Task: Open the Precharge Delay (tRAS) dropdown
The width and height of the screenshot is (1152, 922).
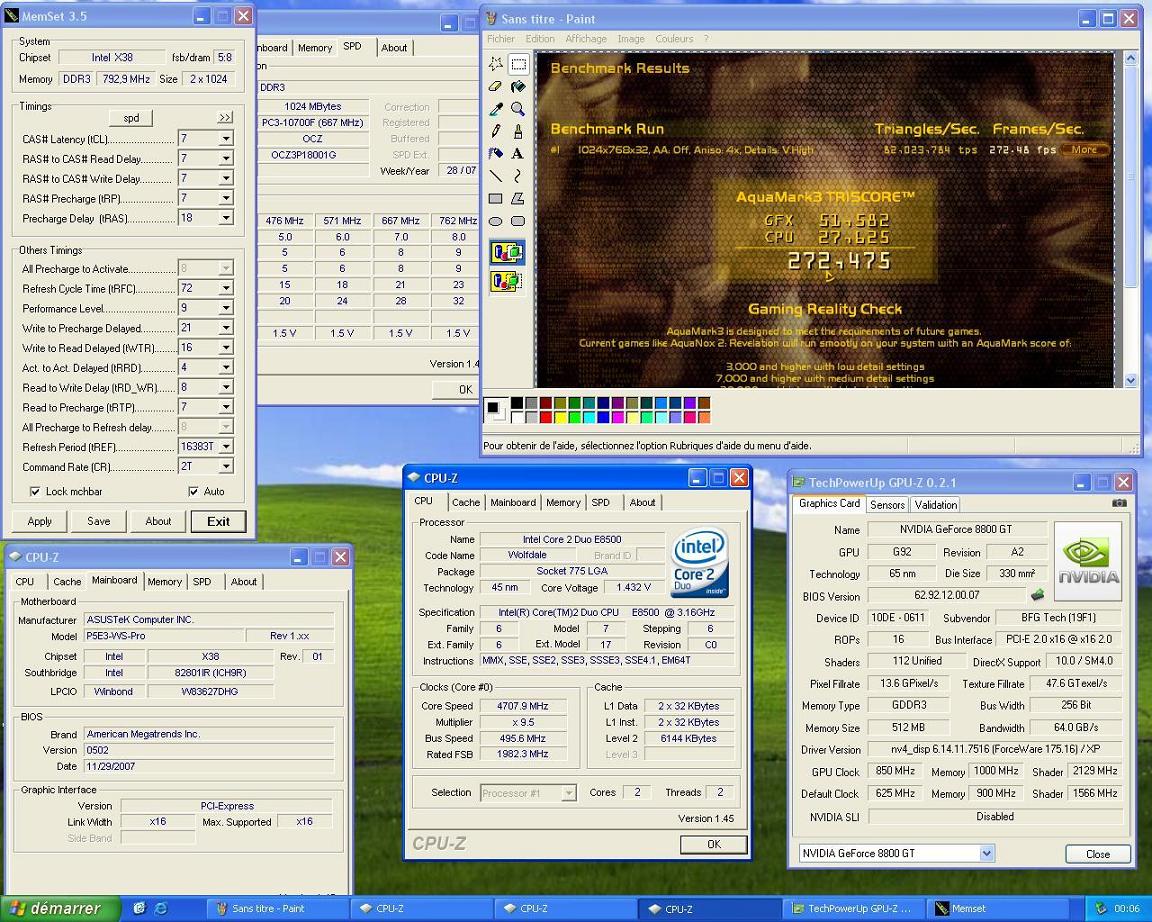Action: [x=226, y=218]
